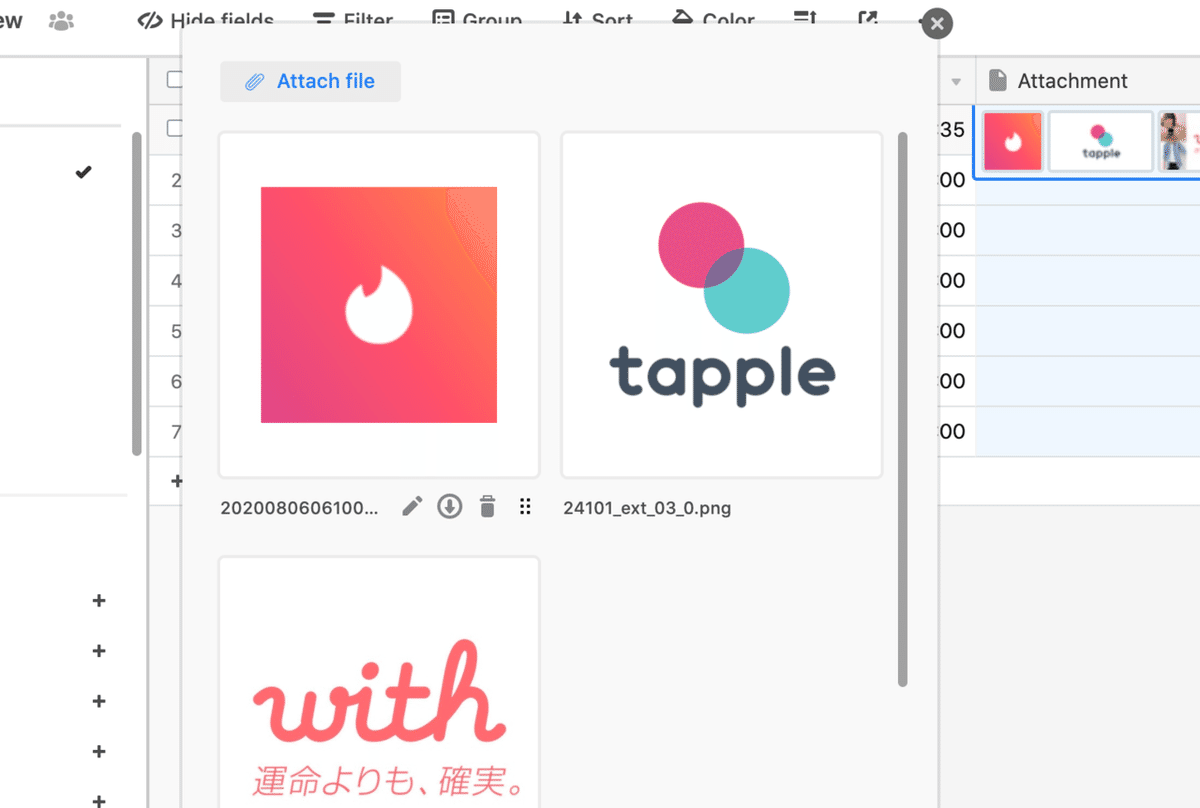Click Tinder thumbnail in Attachment cell
1200x808 pixels.
click(1013, 141)
